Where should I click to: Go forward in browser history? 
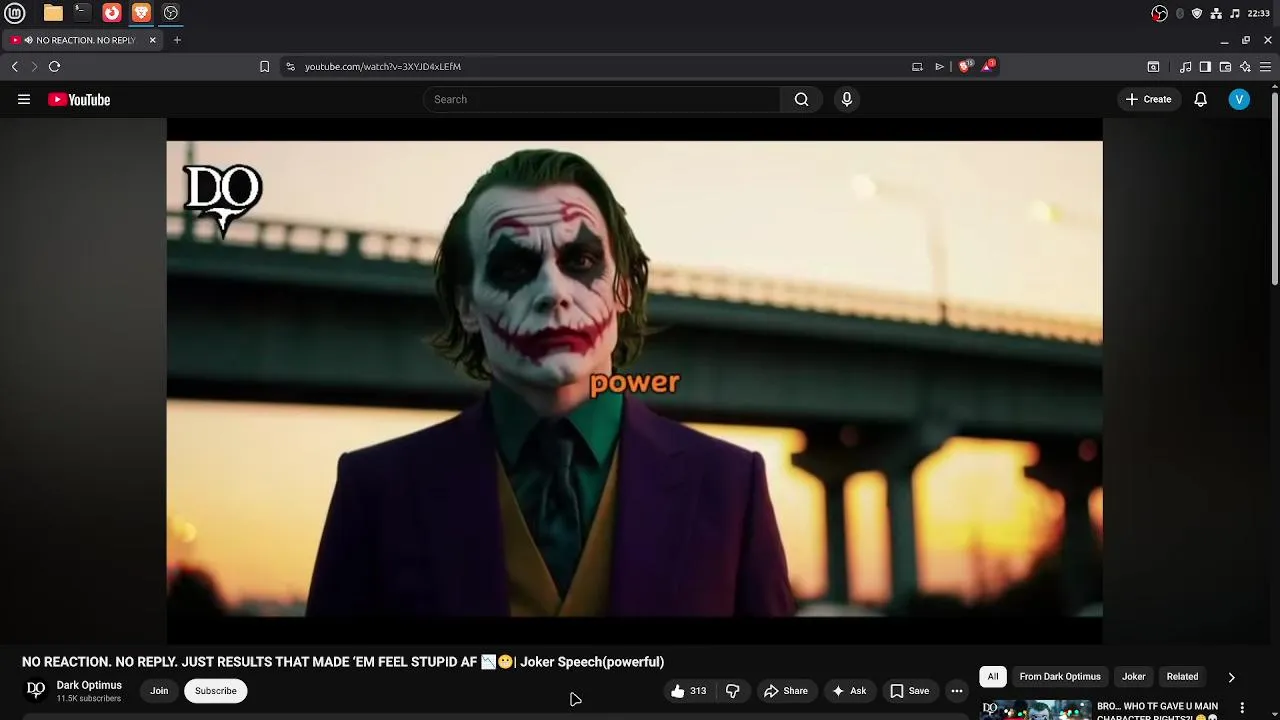tap(34, 66)
